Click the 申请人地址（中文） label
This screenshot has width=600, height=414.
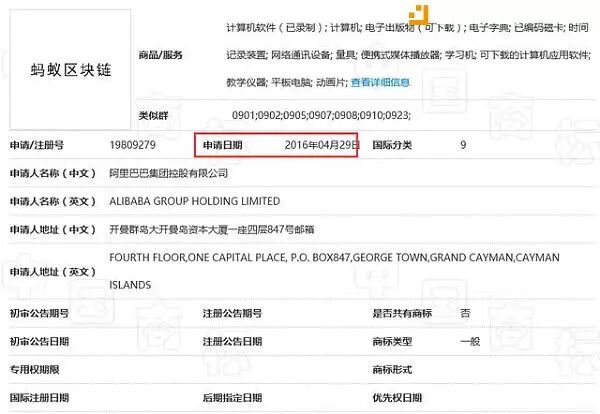click(x=53, y=230)
